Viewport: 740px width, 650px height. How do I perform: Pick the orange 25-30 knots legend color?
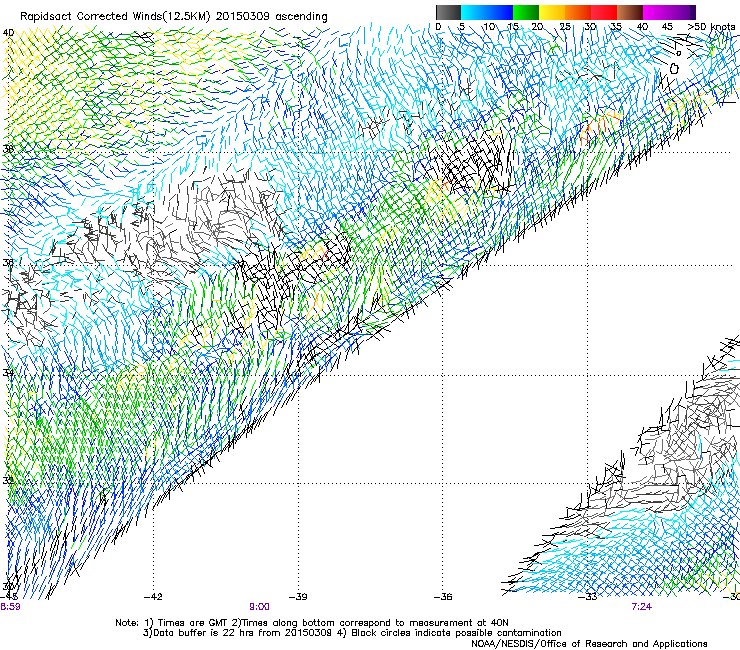coord(578,12)
